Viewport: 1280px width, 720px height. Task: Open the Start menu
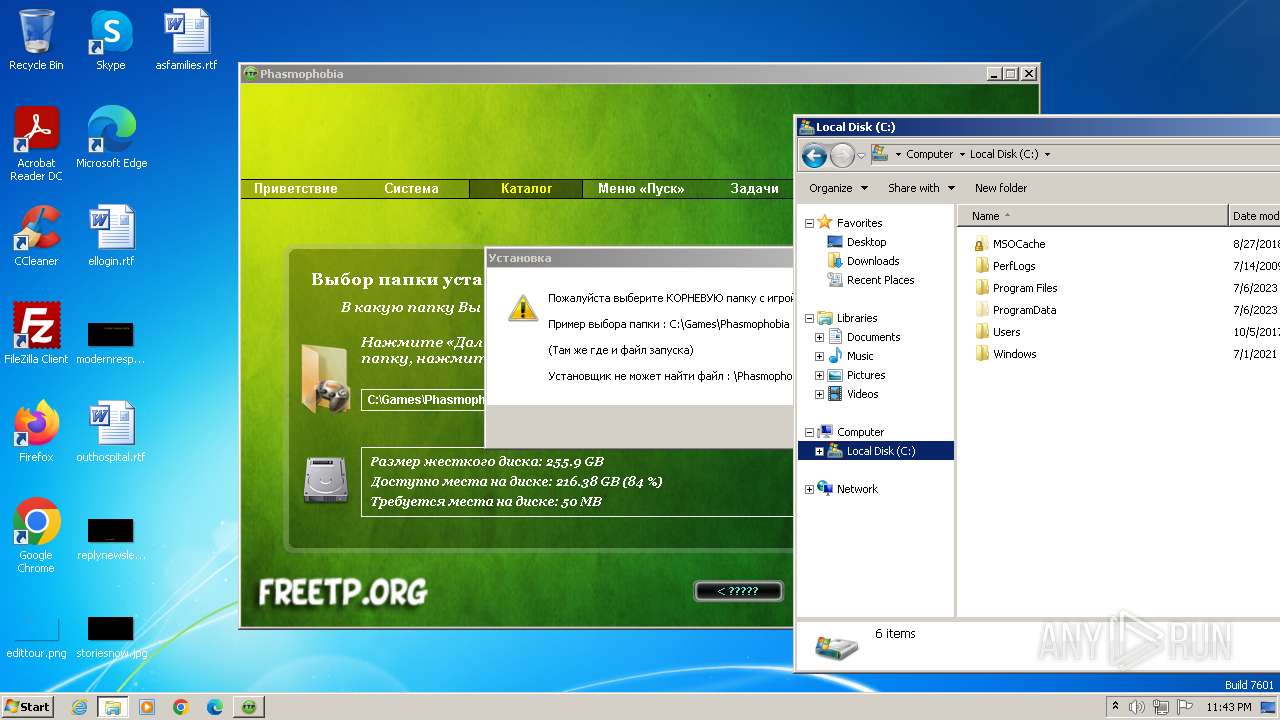27,707
